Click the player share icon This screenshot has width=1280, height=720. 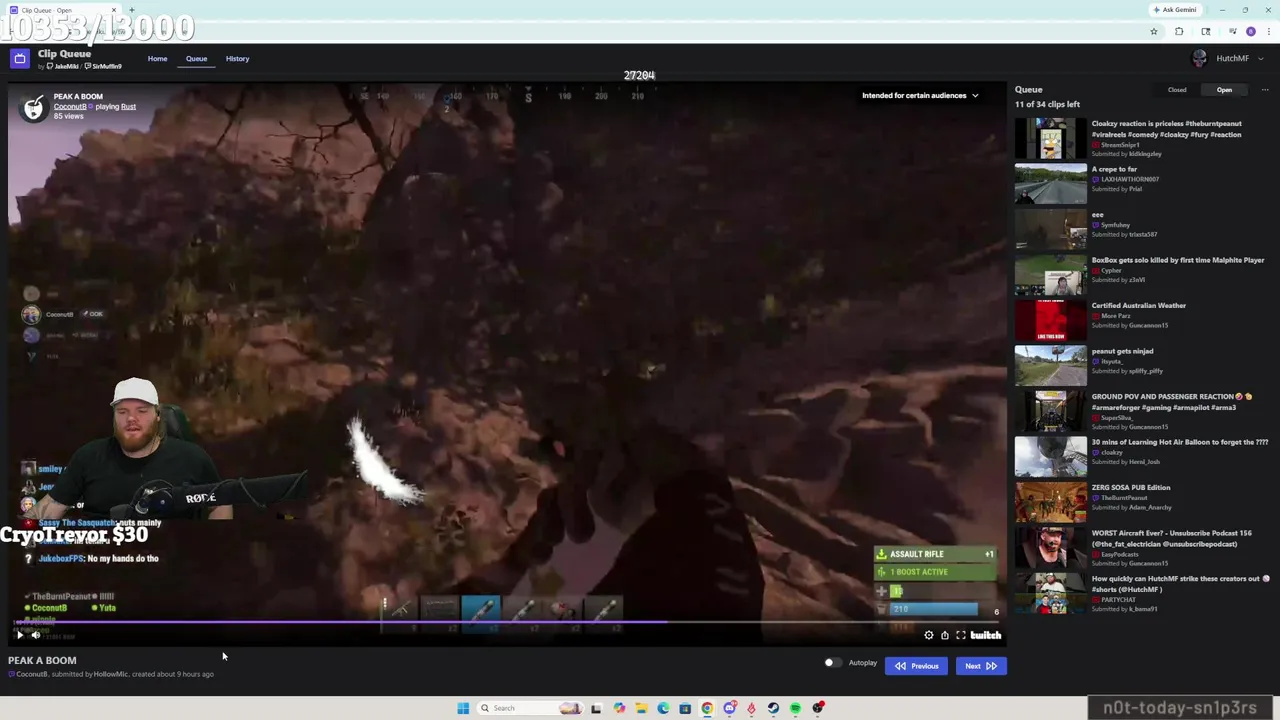[x=945, y=635]
